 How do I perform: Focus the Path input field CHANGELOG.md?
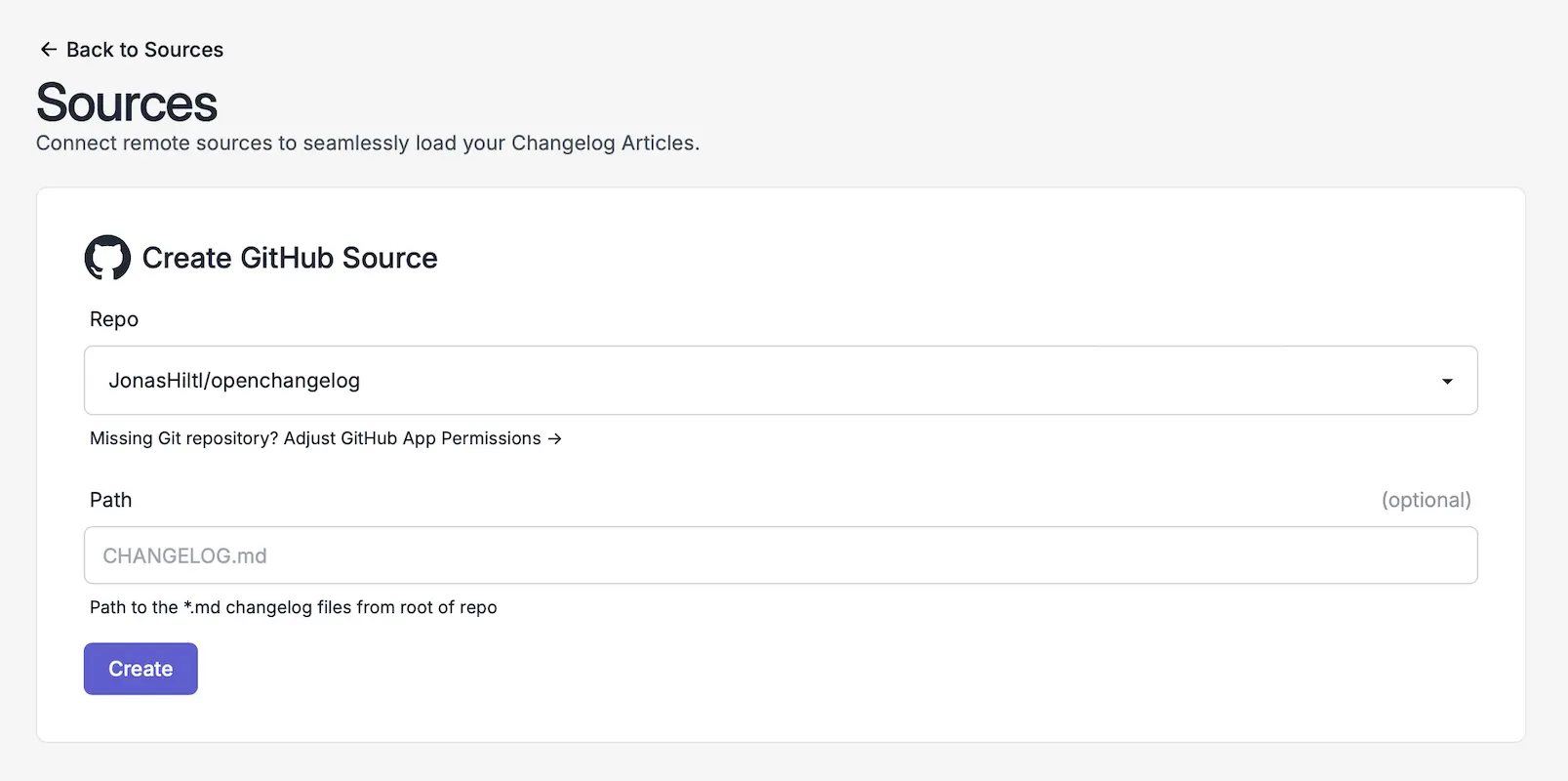tap(781, 555)
